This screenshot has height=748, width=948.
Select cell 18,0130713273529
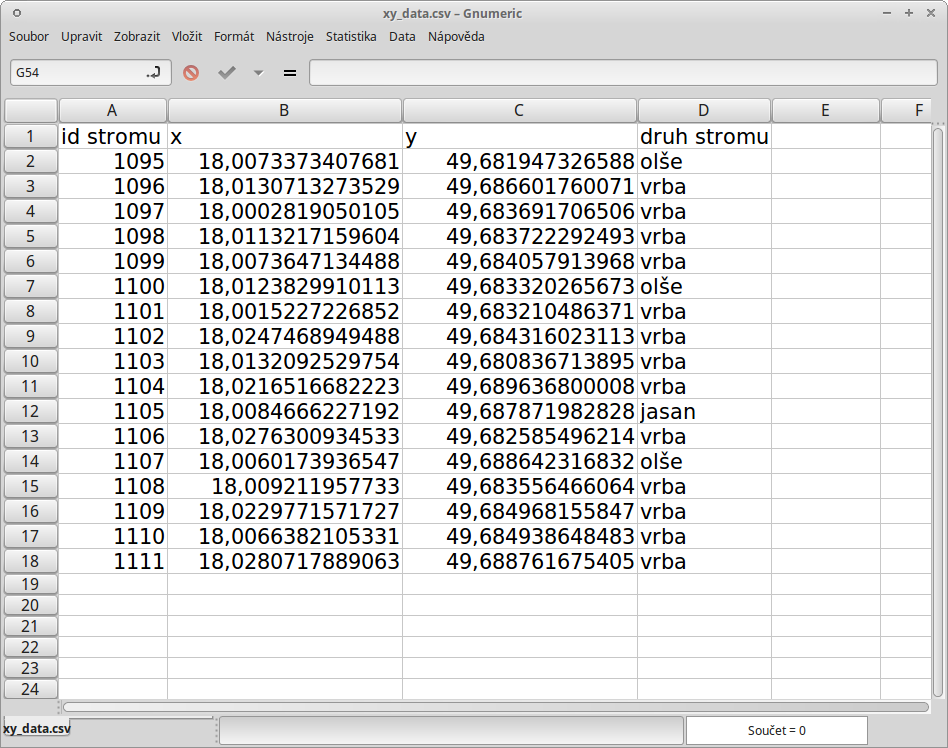(285, 186)
